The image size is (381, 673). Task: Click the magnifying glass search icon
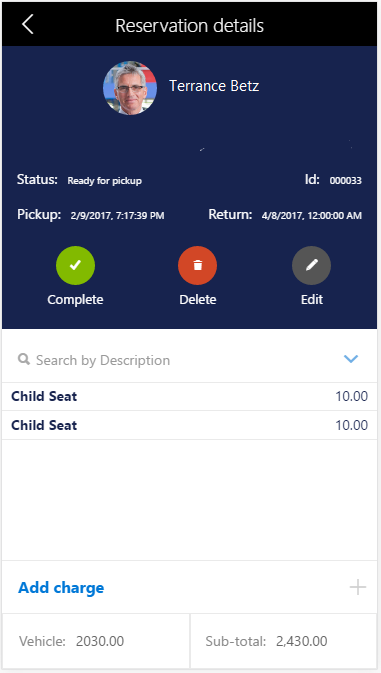24,359
